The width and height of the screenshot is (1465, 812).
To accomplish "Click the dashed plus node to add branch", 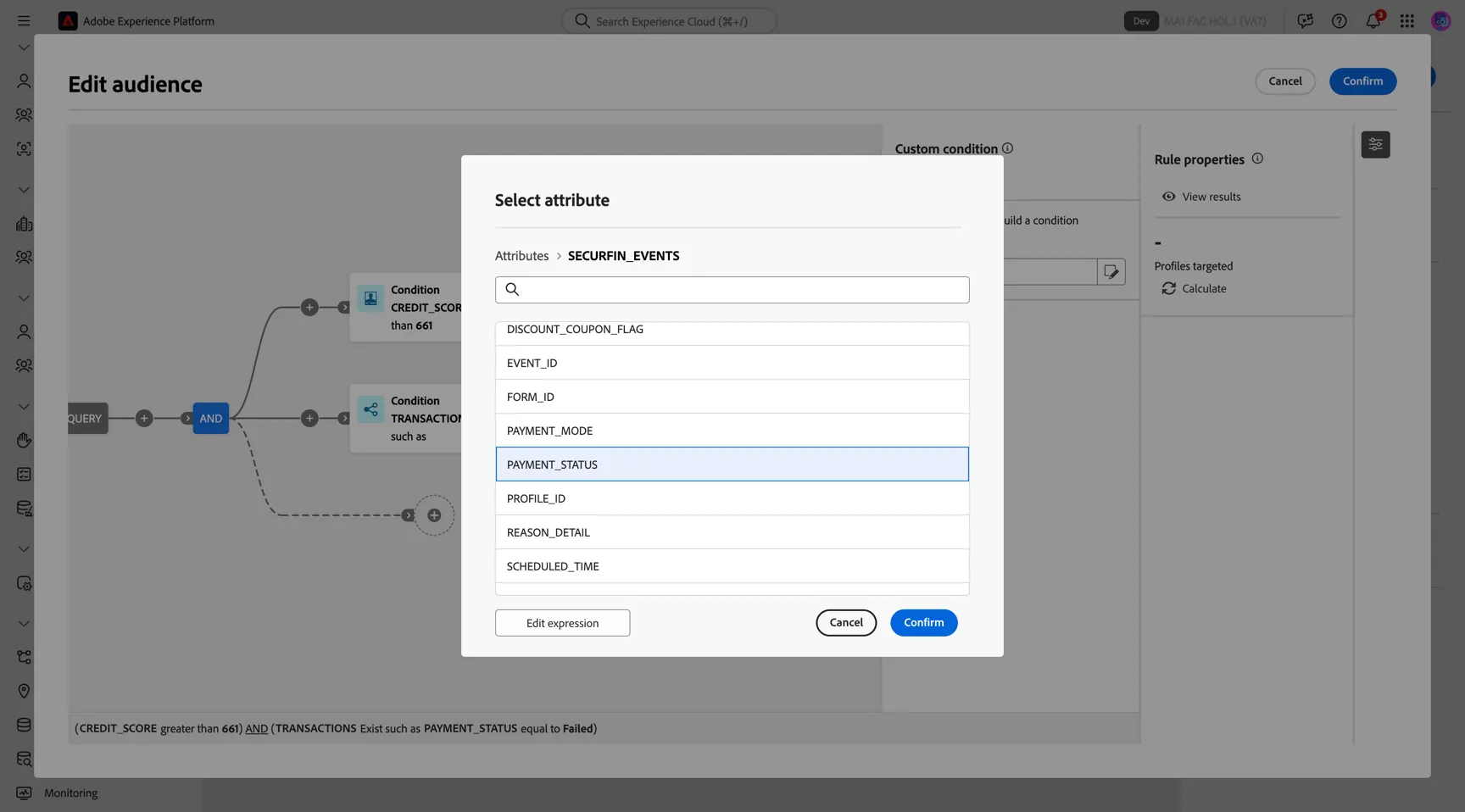I will (x=434, y=515).
